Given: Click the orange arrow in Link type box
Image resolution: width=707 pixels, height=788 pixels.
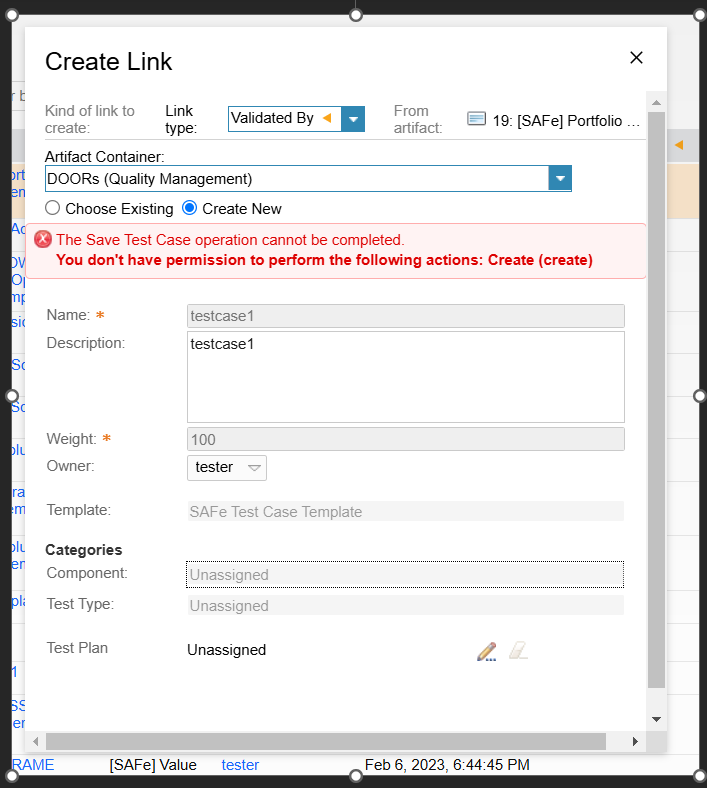Looking at the screenshot, I should click(x=326, y=119).
